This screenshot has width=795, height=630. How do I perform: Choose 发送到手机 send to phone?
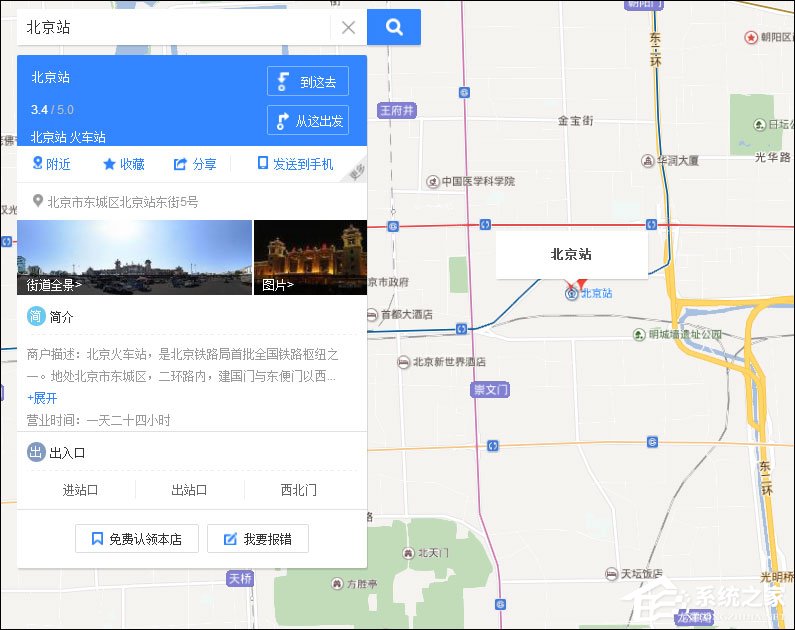pos(296,164)
